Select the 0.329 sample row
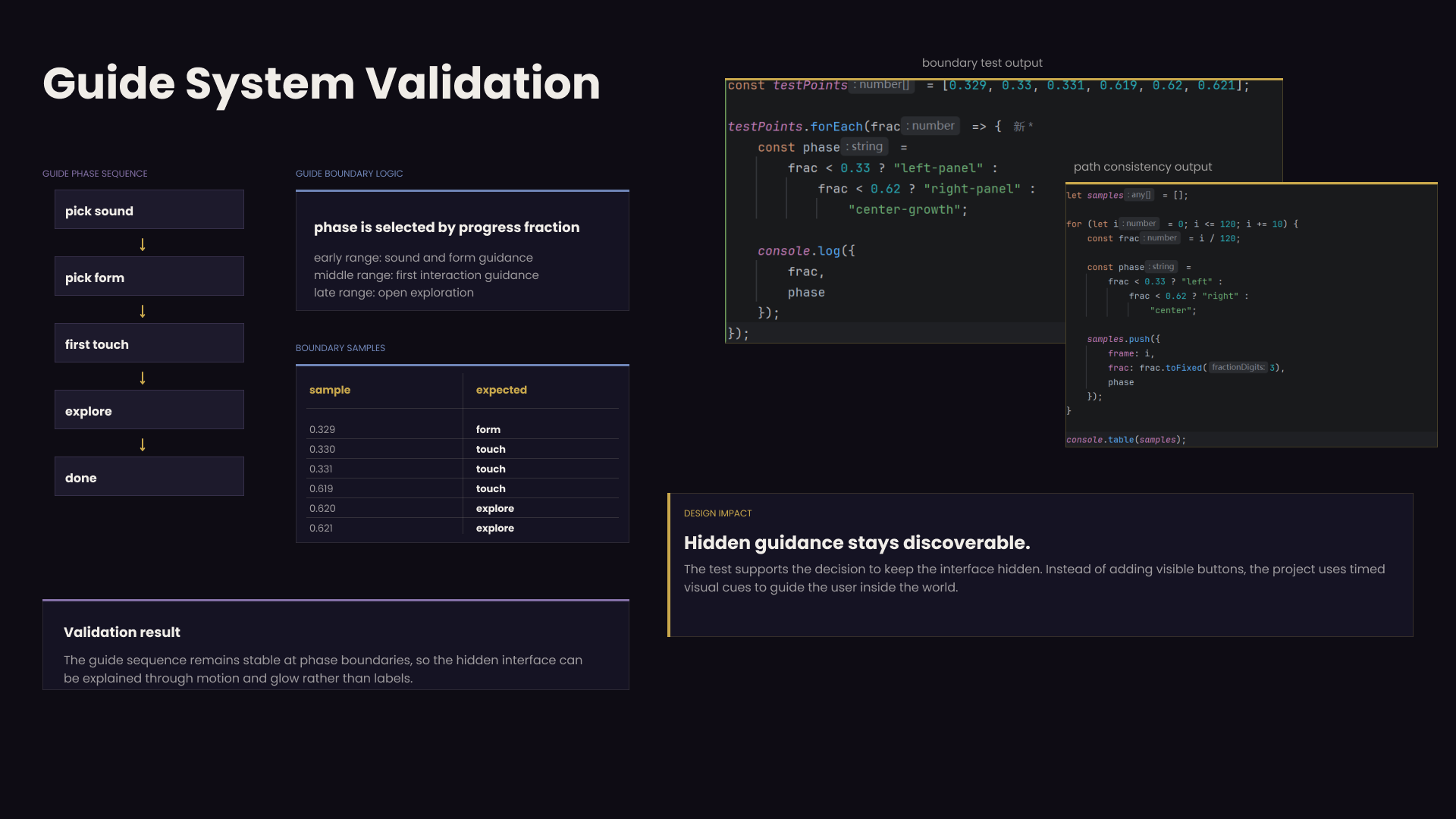The image size is (1456, 819). click(463, 429)
